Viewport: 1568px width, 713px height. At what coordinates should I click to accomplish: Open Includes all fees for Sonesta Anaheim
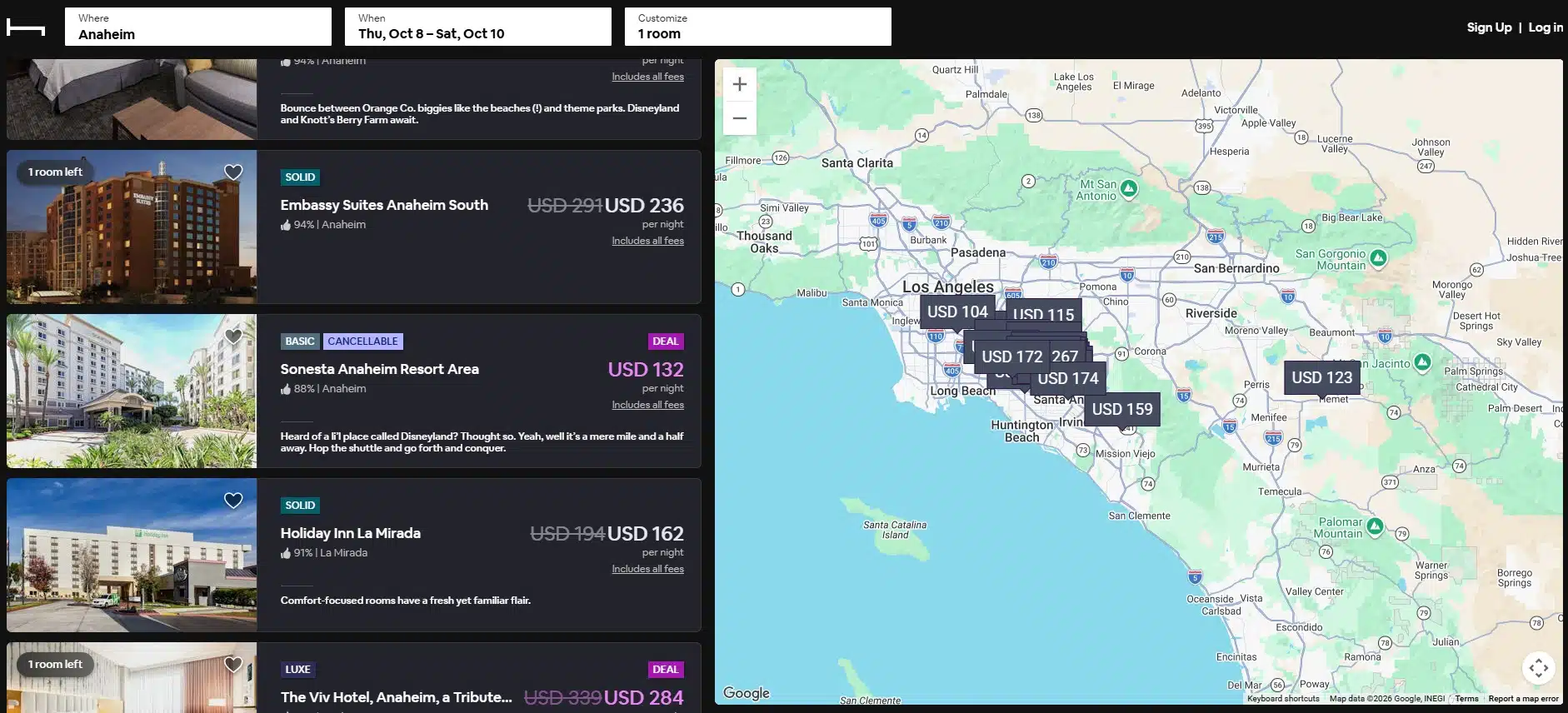[647, 405]
